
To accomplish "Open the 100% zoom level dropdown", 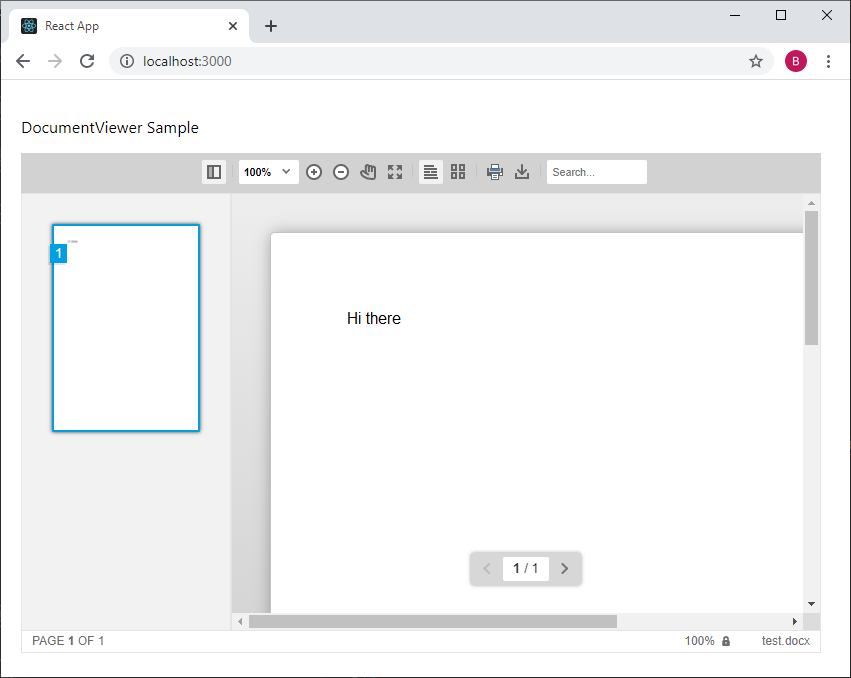I will [x=269, y=172].
